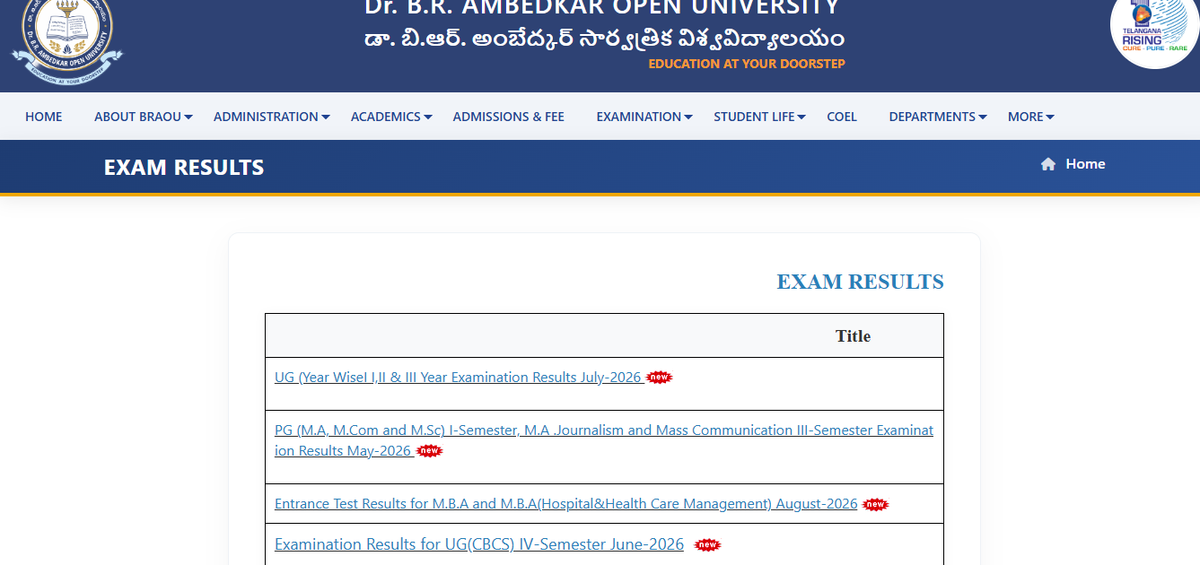Click the home icon in breadcrumb
The image size is (1200, 565).
click(x=1048, y=164)
